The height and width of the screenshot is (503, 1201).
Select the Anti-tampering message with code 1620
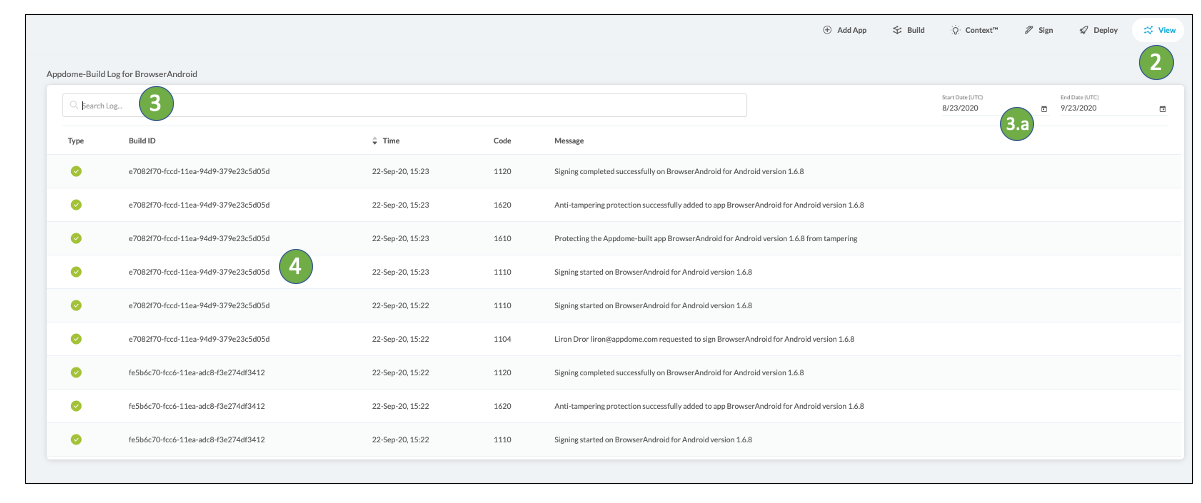click(x=708, y=205)
